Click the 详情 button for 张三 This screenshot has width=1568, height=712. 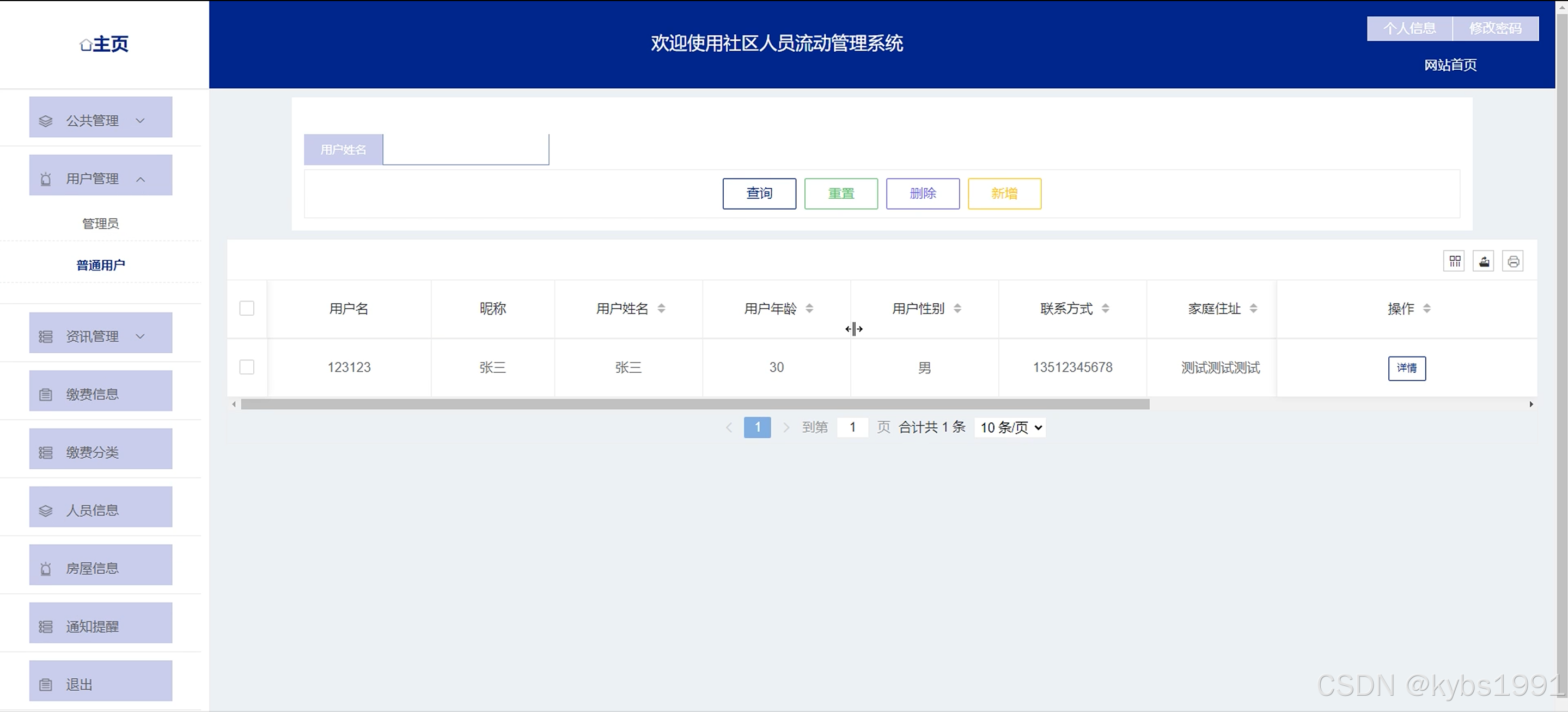[x=1406, y=368]
